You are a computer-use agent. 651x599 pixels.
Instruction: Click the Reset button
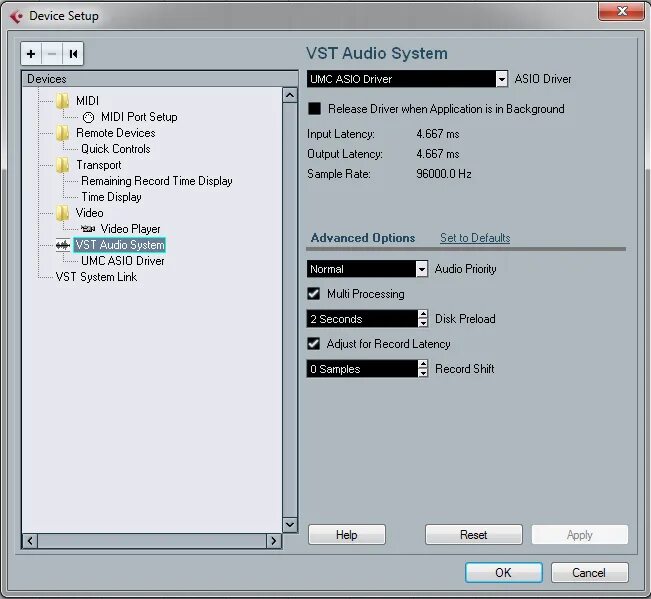(x=473, y=535)
